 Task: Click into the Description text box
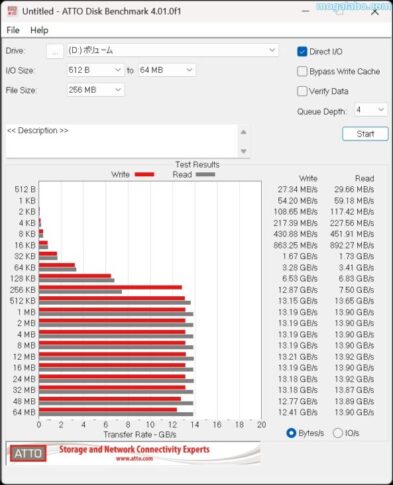(122, 141)
